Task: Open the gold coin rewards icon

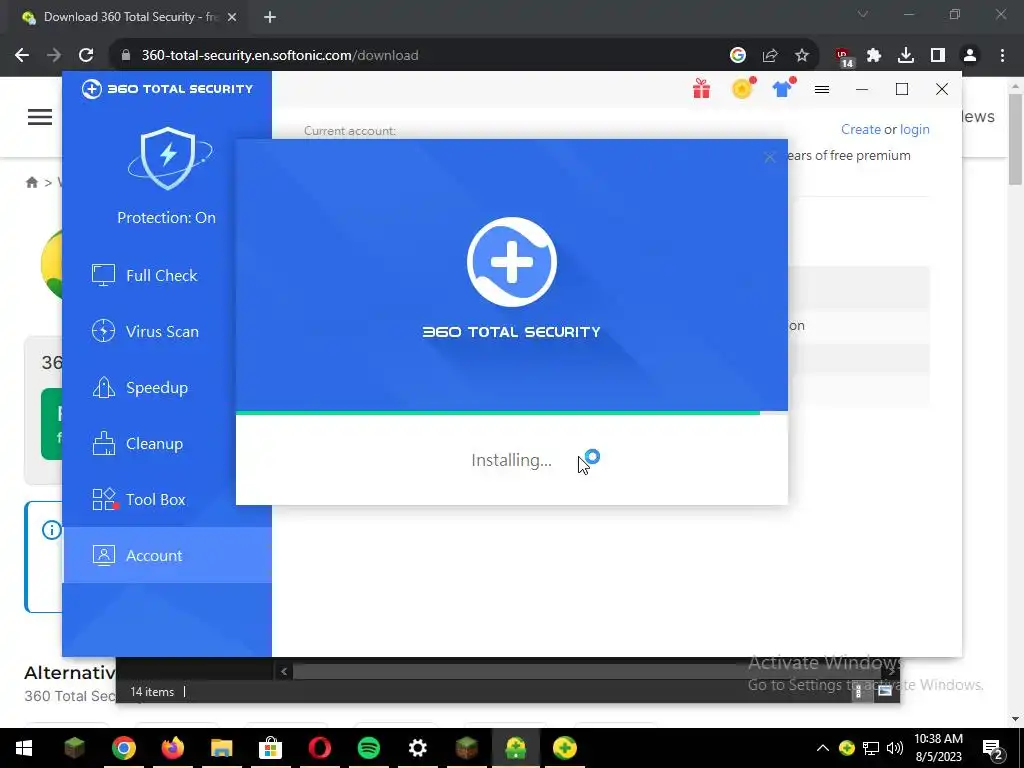Action: [x=743, y=88]
